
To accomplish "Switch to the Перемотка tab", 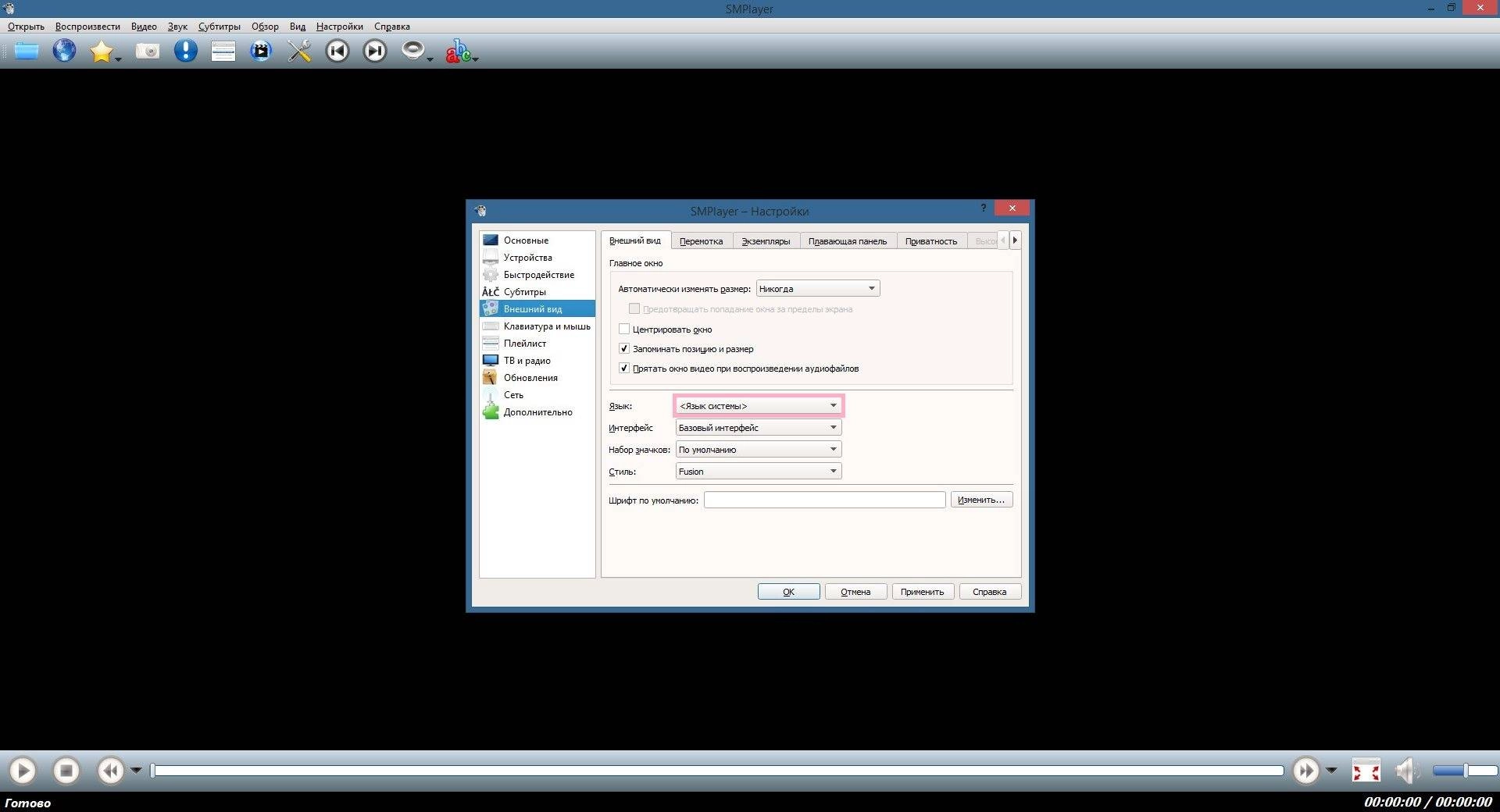I will [x=702, y=241].
